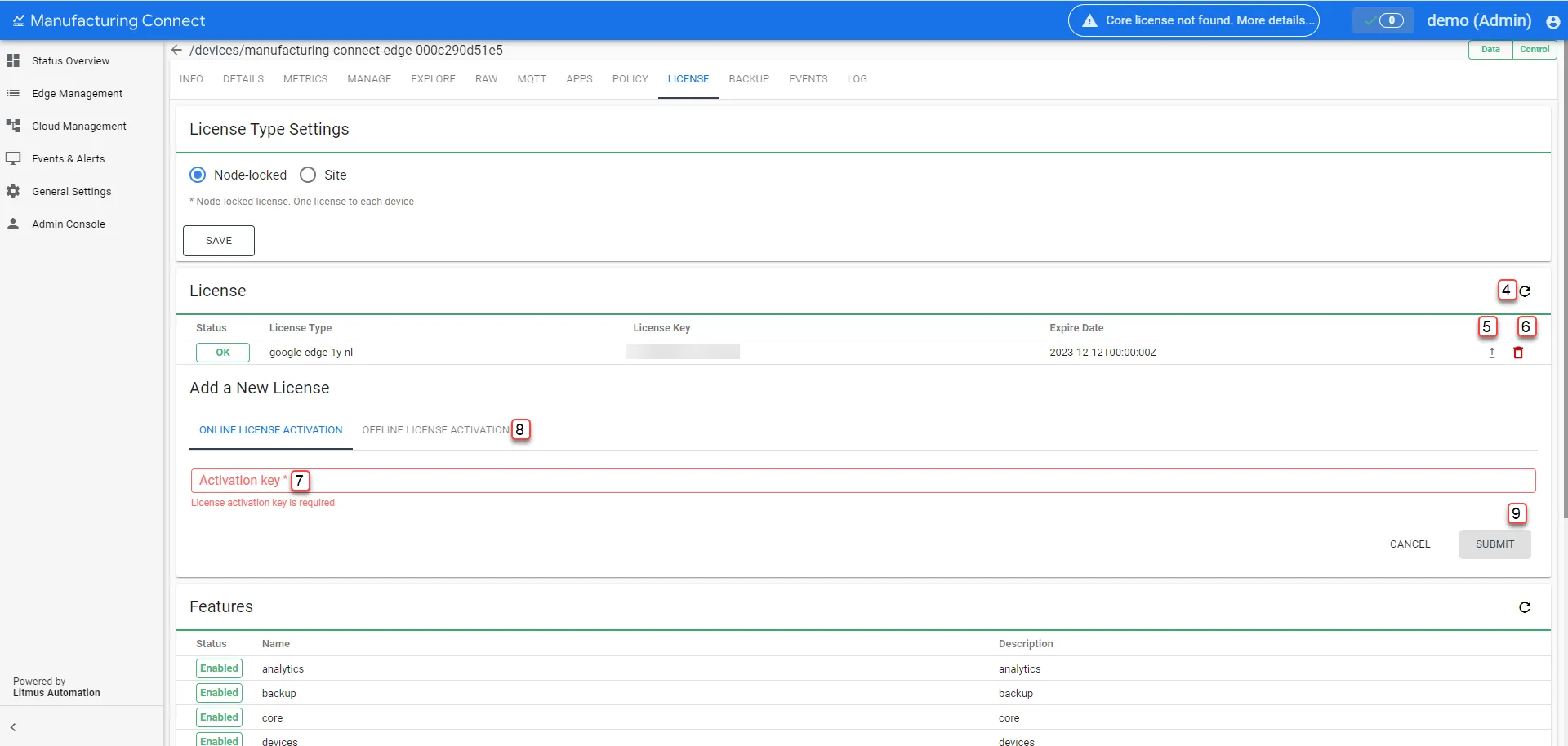Save the license type settings
Image resolution: width=1568 pixels, height=746 pixels.
(219, 241)
